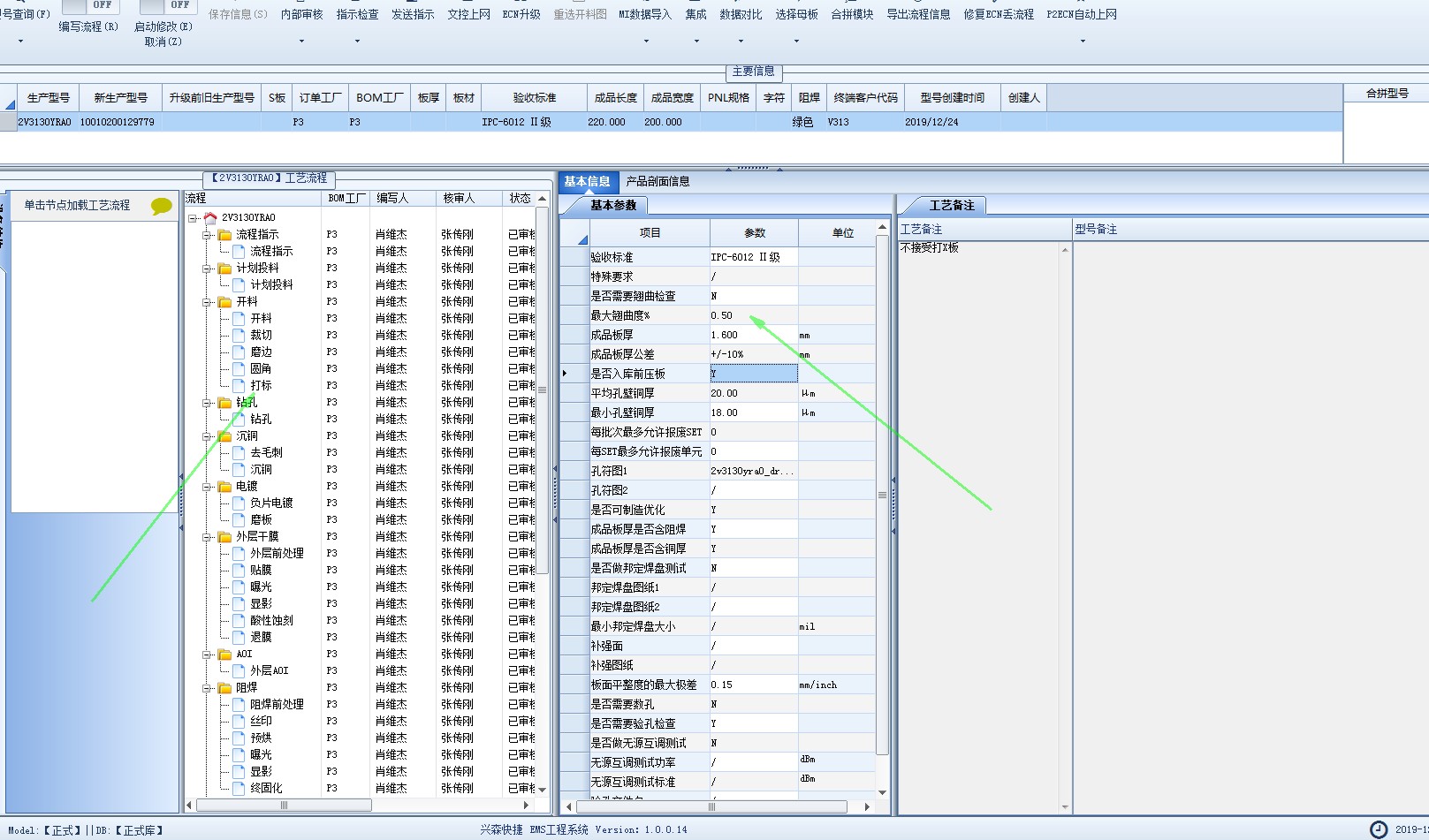Click the red house icon beside 2V3130YRA0
Image resolution: width=1429 pixels, height=840 pixels.
(210, 217)
